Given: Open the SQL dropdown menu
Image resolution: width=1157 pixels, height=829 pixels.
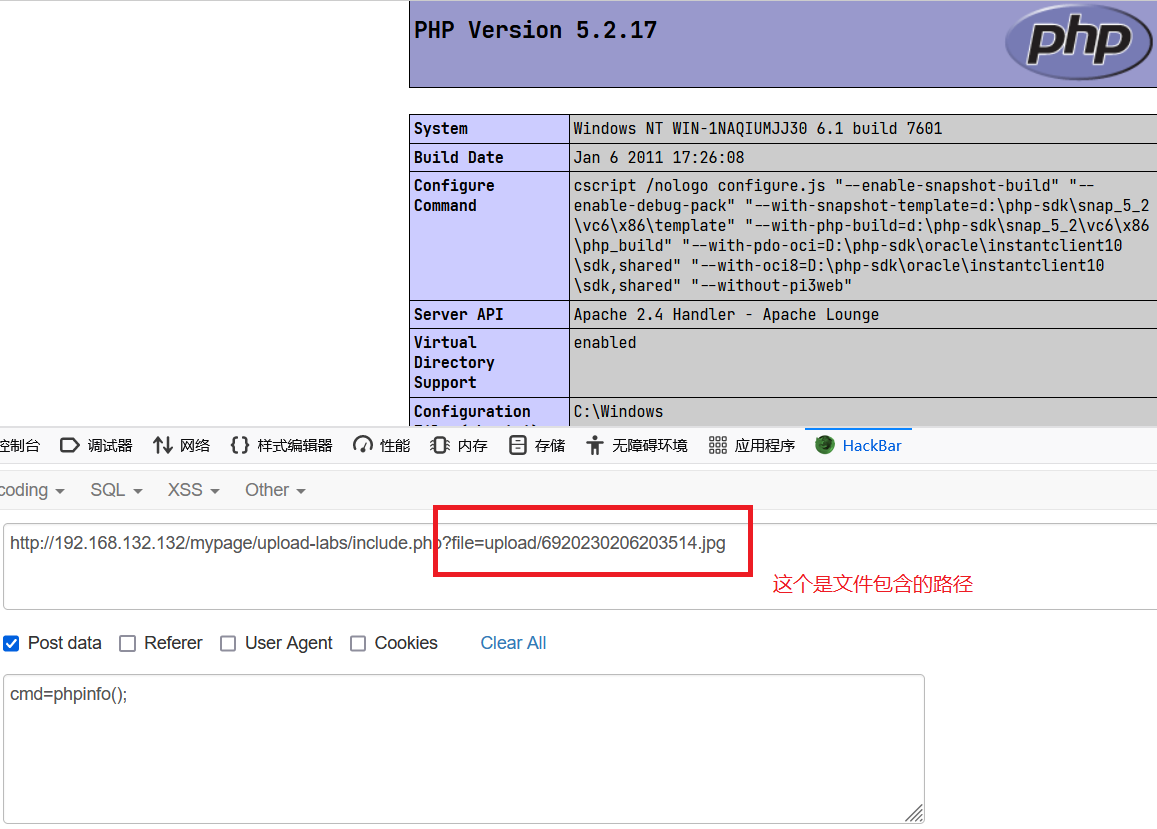Looking at the screenshot, I should coord(116,490).
